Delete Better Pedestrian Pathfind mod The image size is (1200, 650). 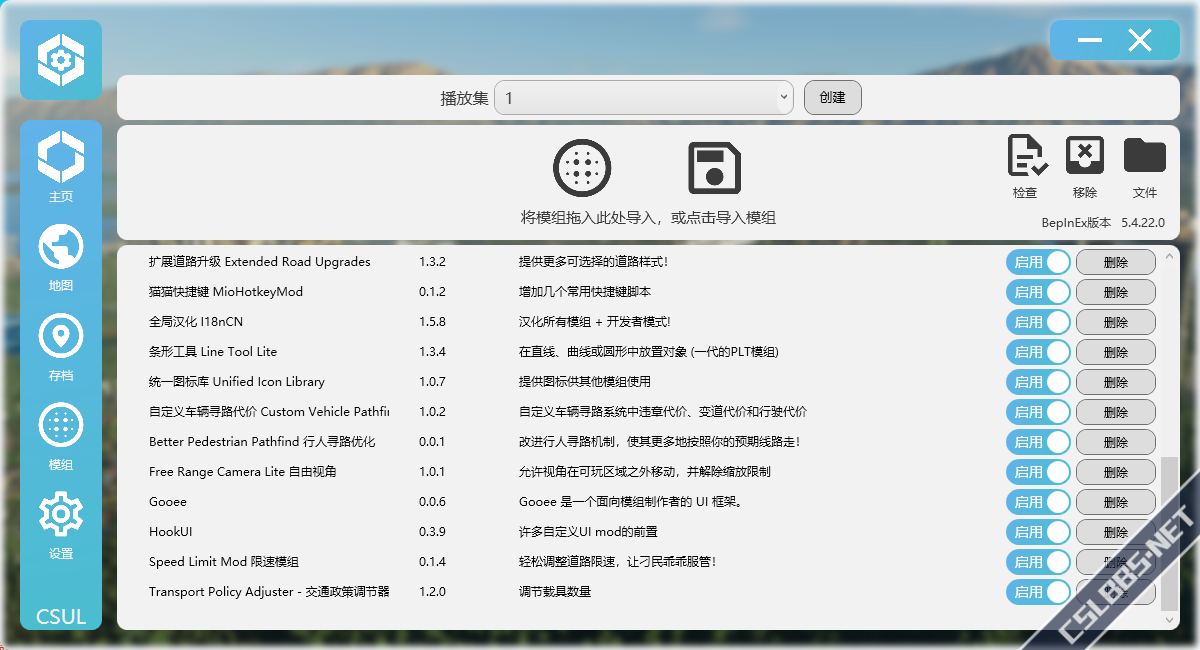click(x=1116, y=442)
